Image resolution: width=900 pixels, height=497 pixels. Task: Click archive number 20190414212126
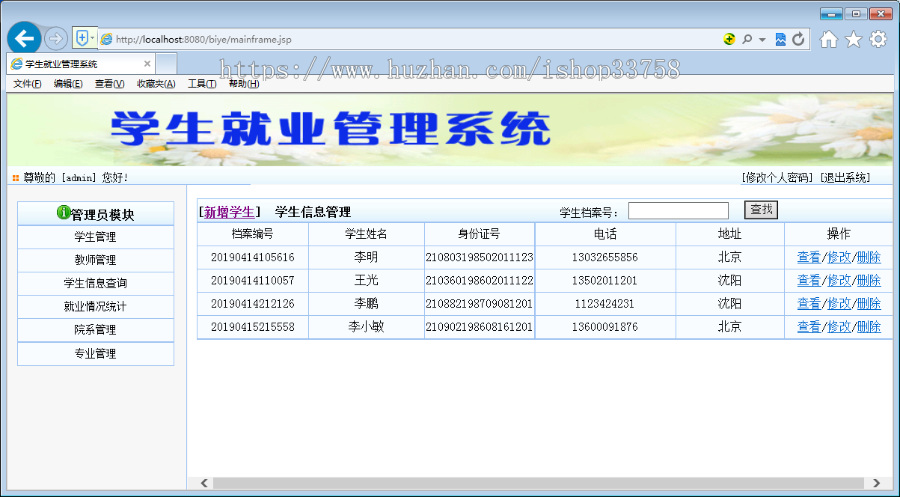coord(253,304)
